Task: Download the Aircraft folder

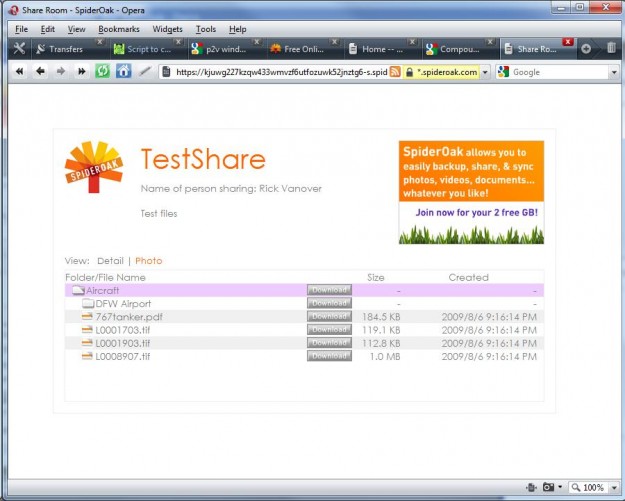Action: (x=329, y=290)
